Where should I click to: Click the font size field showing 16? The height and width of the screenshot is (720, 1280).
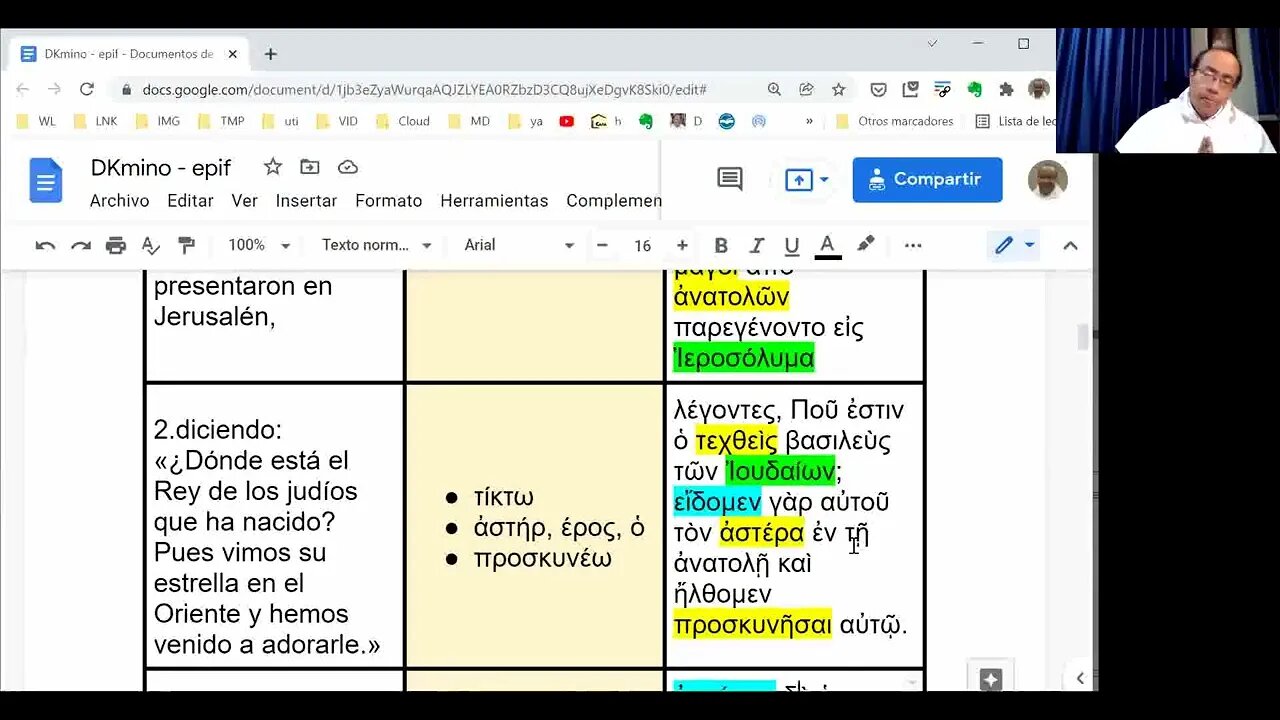[642, 245]
